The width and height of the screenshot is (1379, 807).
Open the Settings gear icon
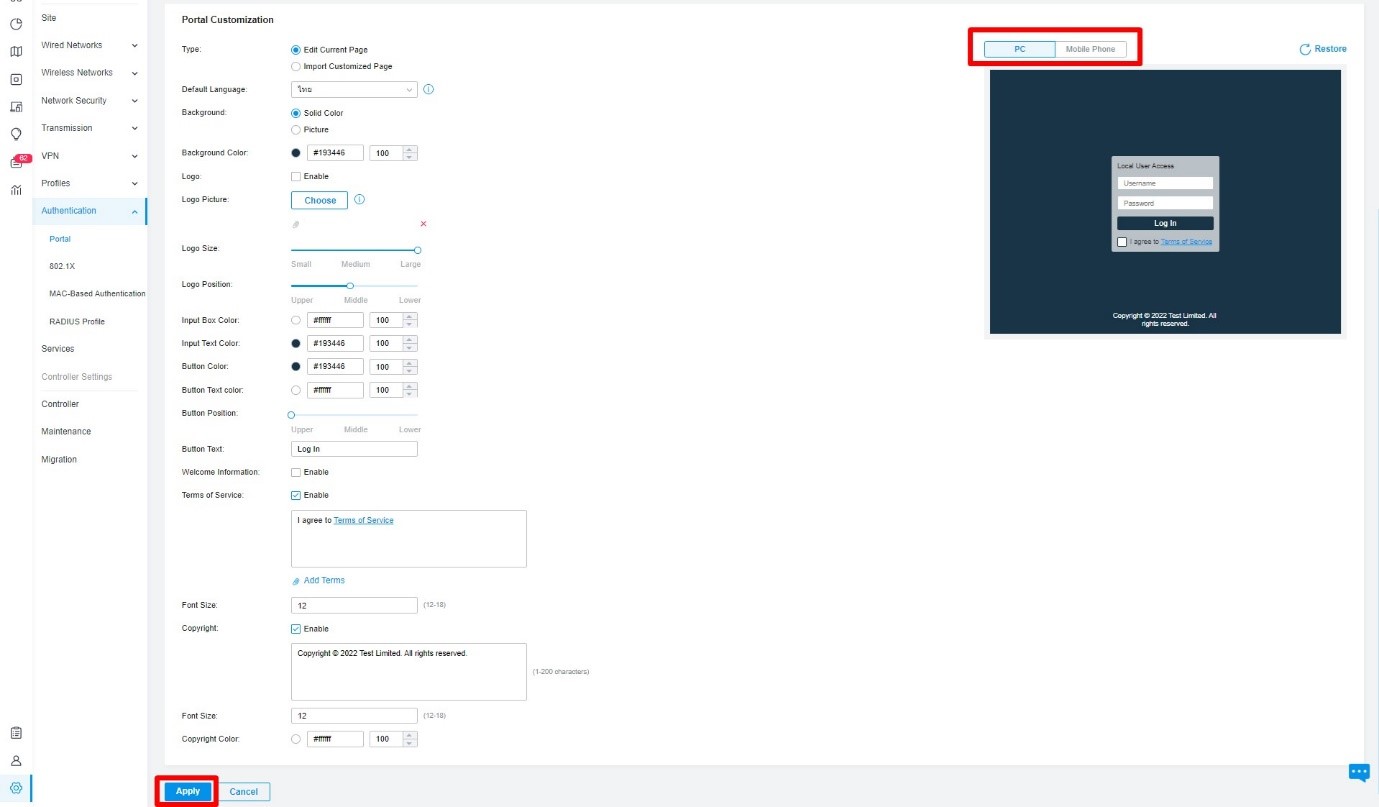[x=16, y=788]
